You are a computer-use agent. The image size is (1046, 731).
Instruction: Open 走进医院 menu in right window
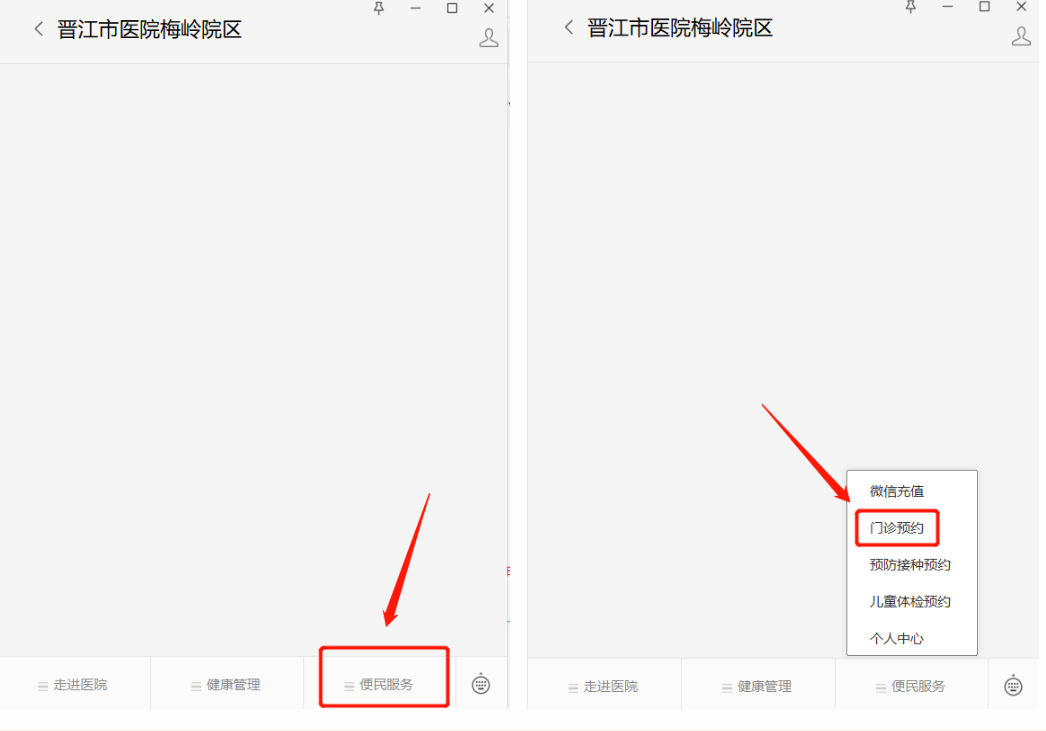click(604, 686)
